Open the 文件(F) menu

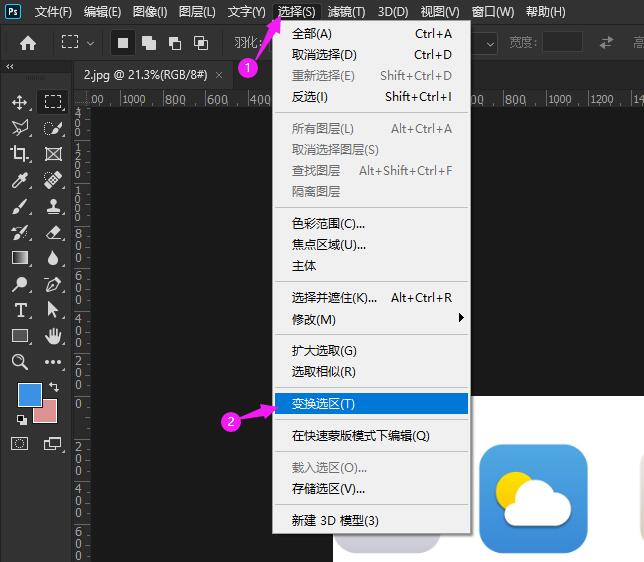[x=53, y=12]
